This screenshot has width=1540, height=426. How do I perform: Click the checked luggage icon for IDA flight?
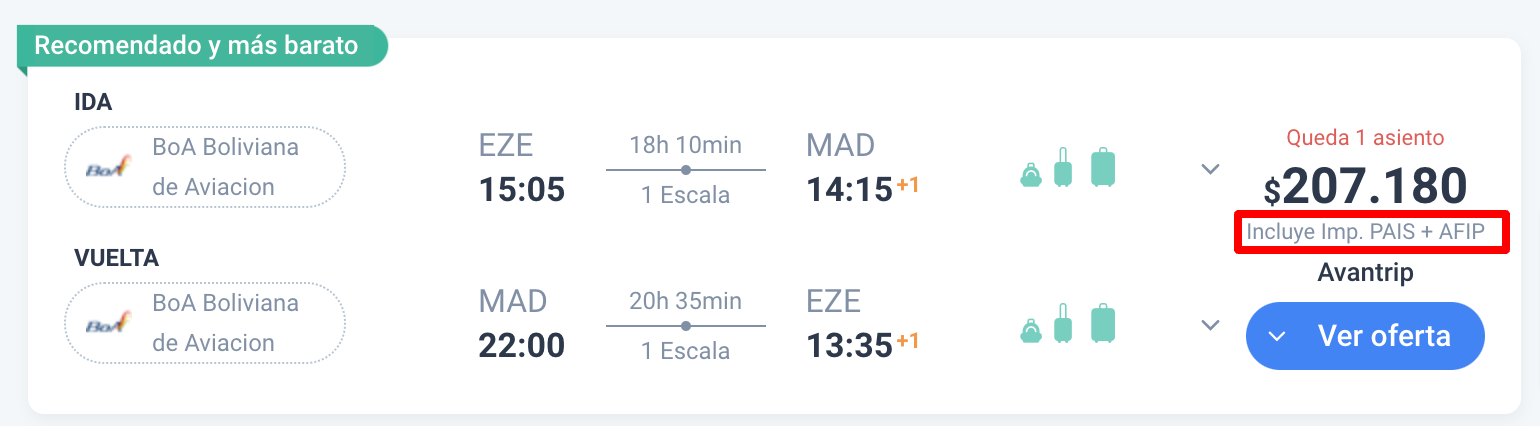[1102, 167]
